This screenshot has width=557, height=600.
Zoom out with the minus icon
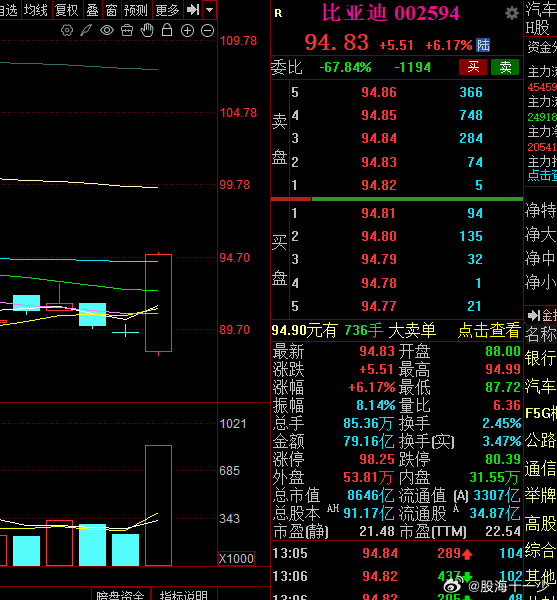(207, 31)
